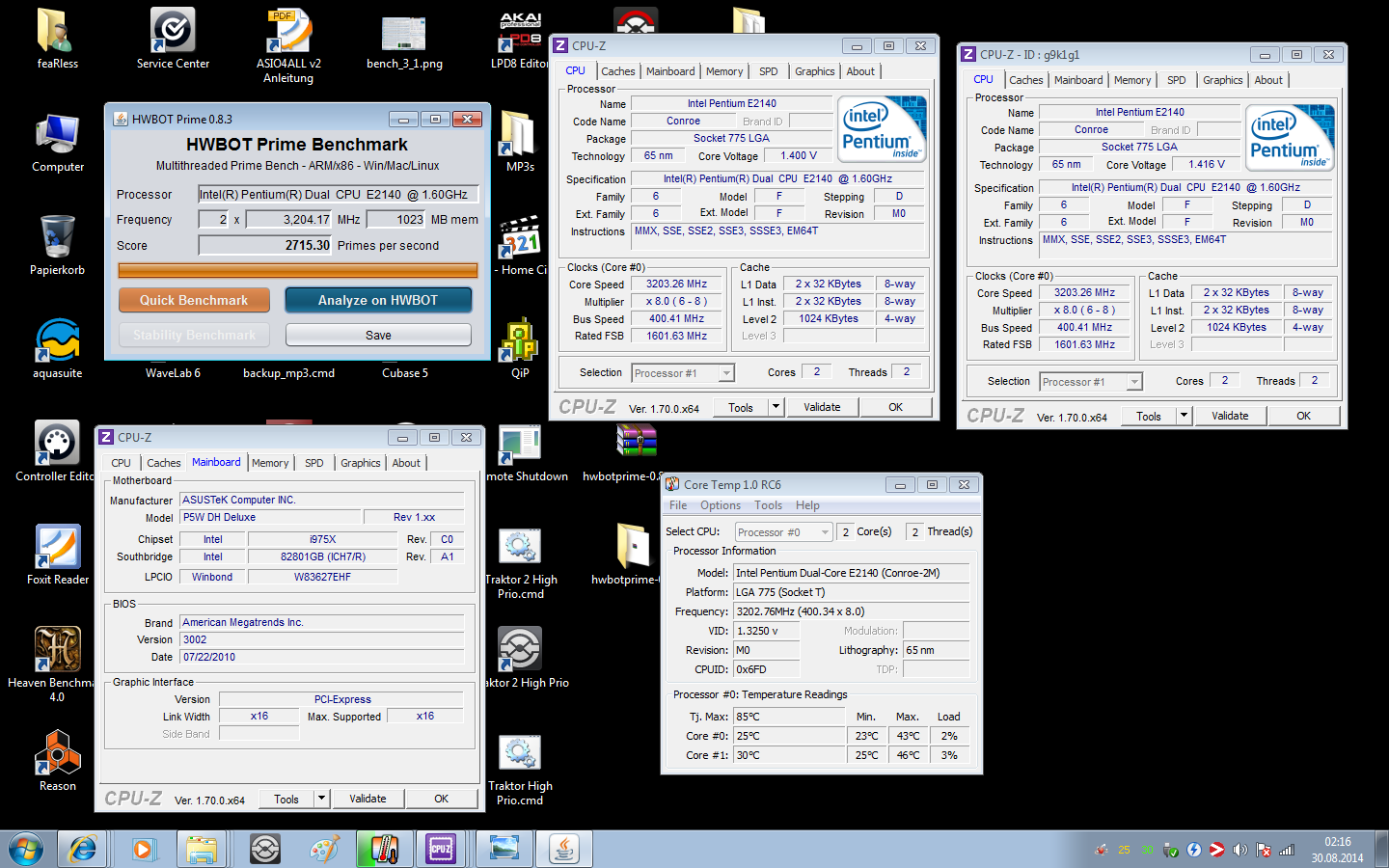The height and width of the screenshot is (868, 1389).
Task: Open the Selection dropdown in g9k1g1 CPU-Z window
Action: click(x=1091, y=382)
